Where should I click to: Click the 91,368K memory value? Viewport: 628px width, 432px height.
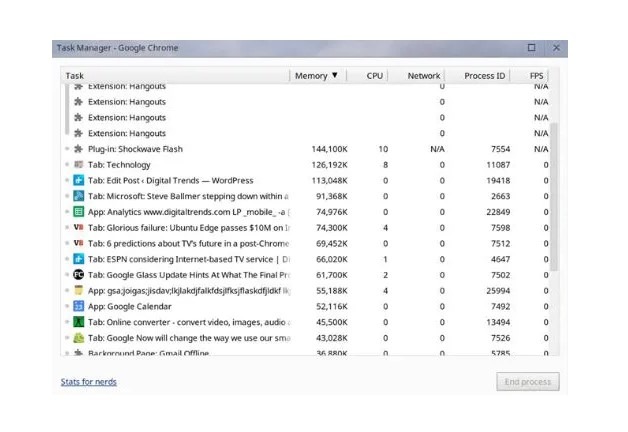click(332, 196)
